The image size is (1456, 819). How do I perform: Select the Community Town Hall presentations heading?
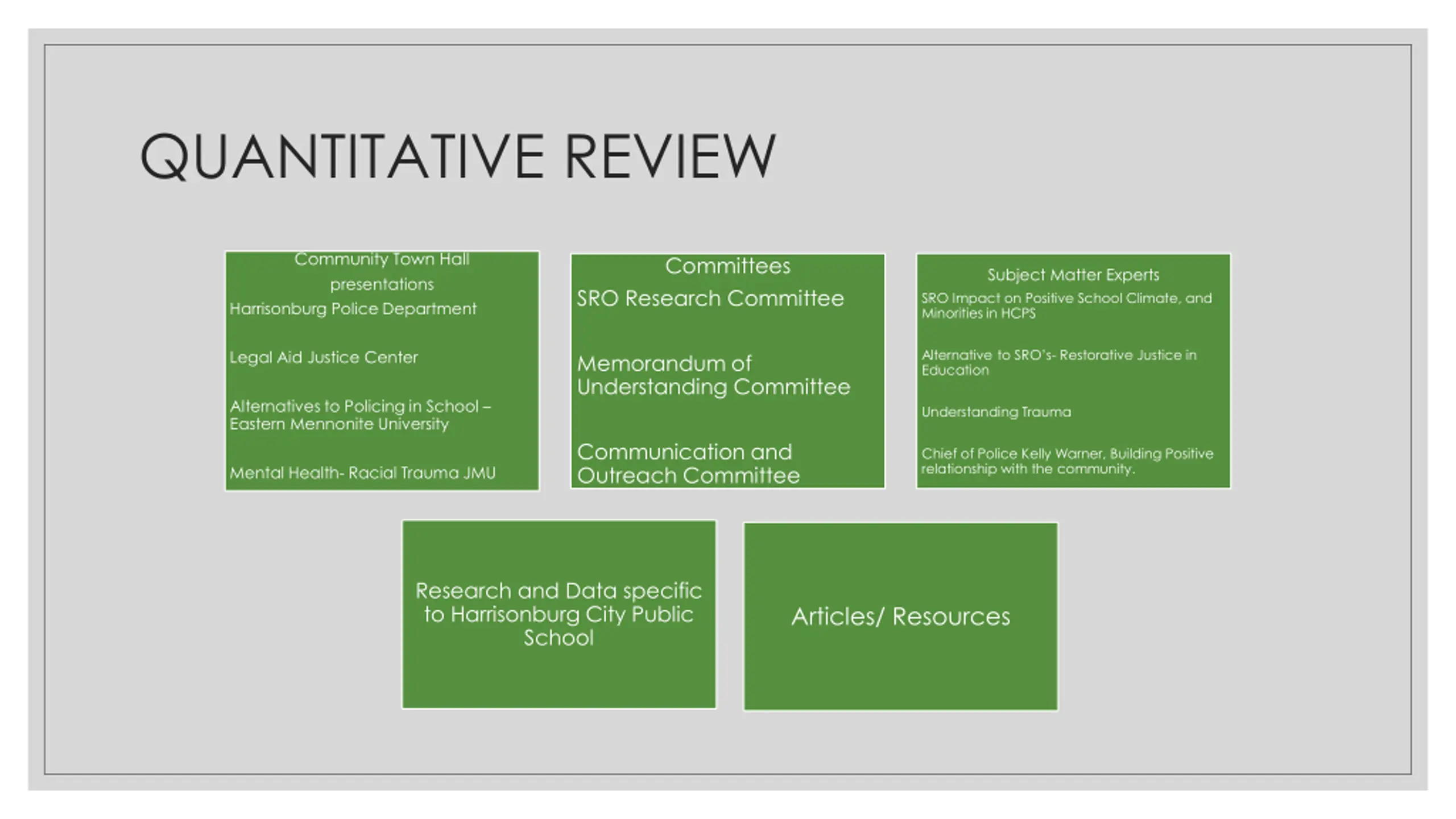[x=382, y=271]
